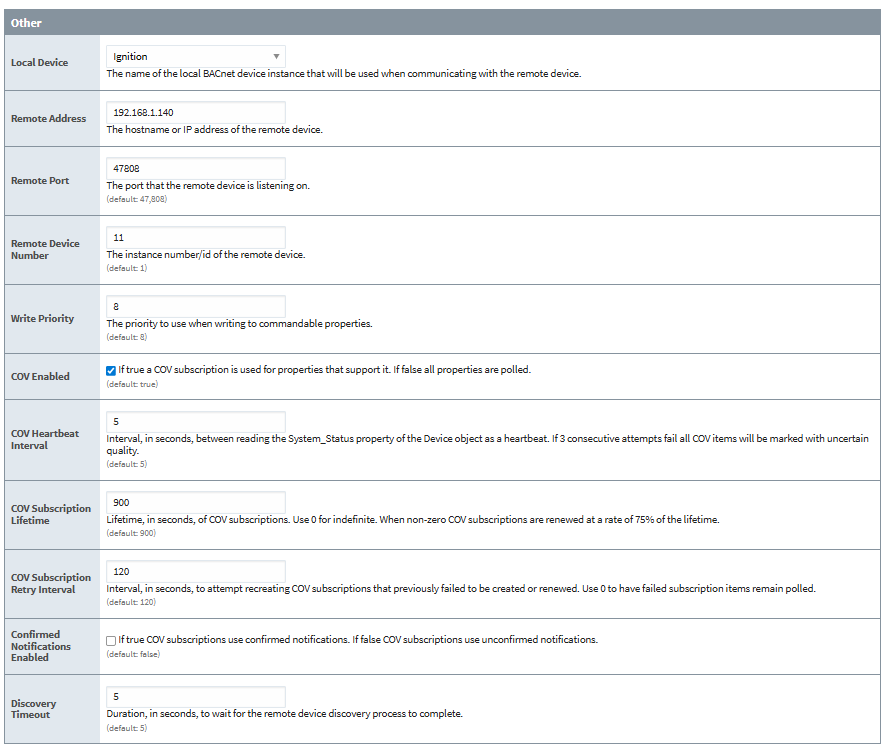Image resolution: width=890 pixels, height=748 pixels.
Task: Click the 'COV Subscription Retry Interval' label
Action: pyautogui.click(x=51, y=583)
